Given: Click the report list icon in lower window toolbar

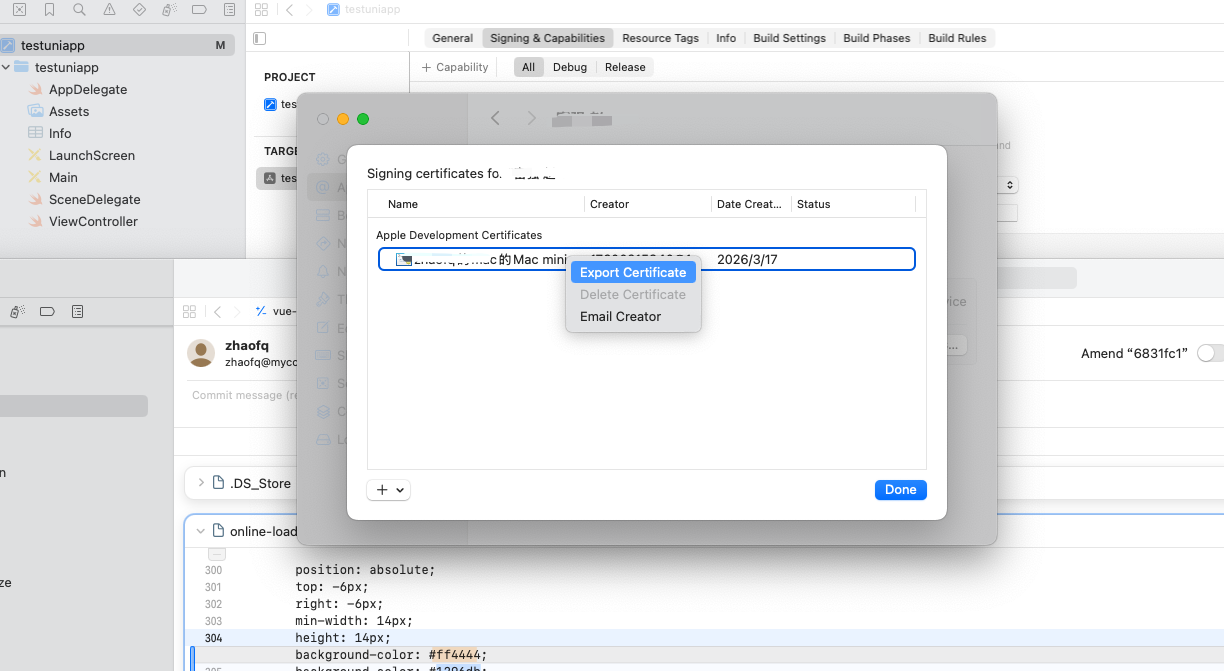Looking at the screenshot, I should click(77, 312).
